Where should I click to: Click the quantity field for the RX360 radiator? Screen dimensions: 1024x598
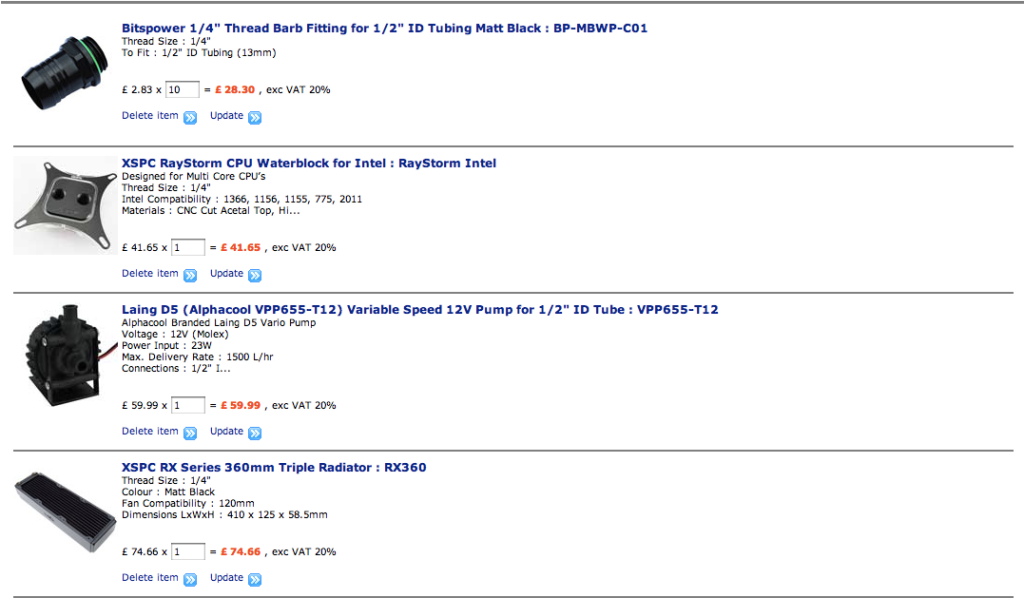pyautogui.click(x=188, y=552)
